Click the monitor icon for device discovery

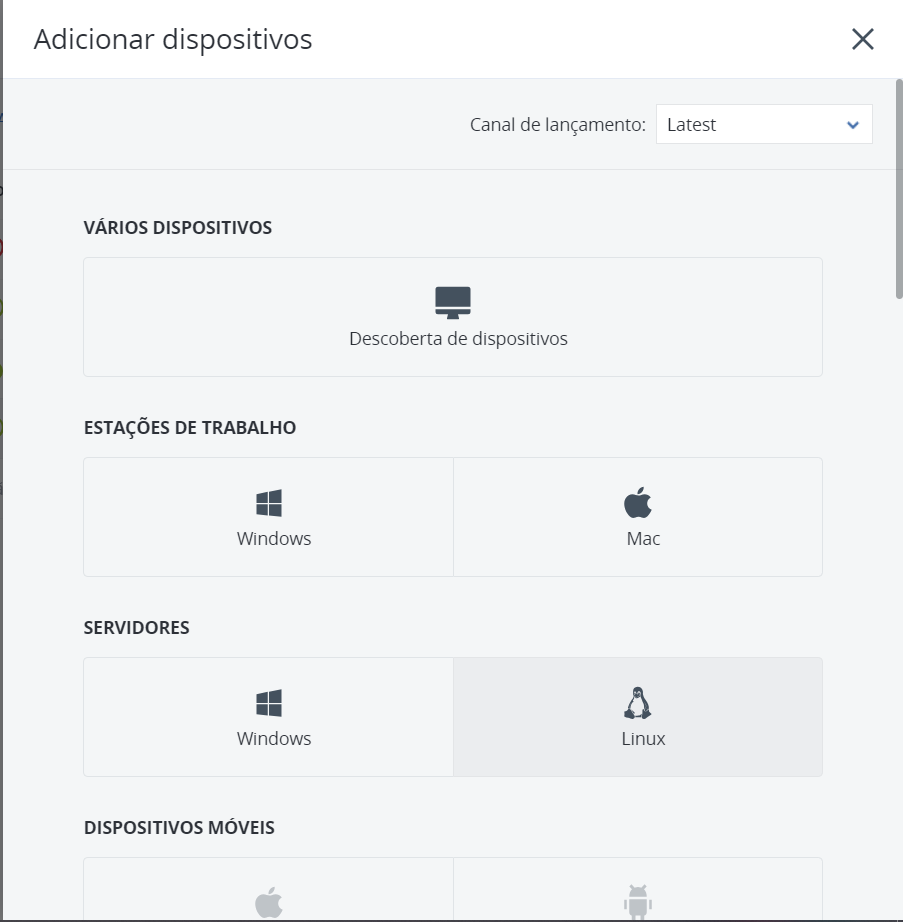453,303
